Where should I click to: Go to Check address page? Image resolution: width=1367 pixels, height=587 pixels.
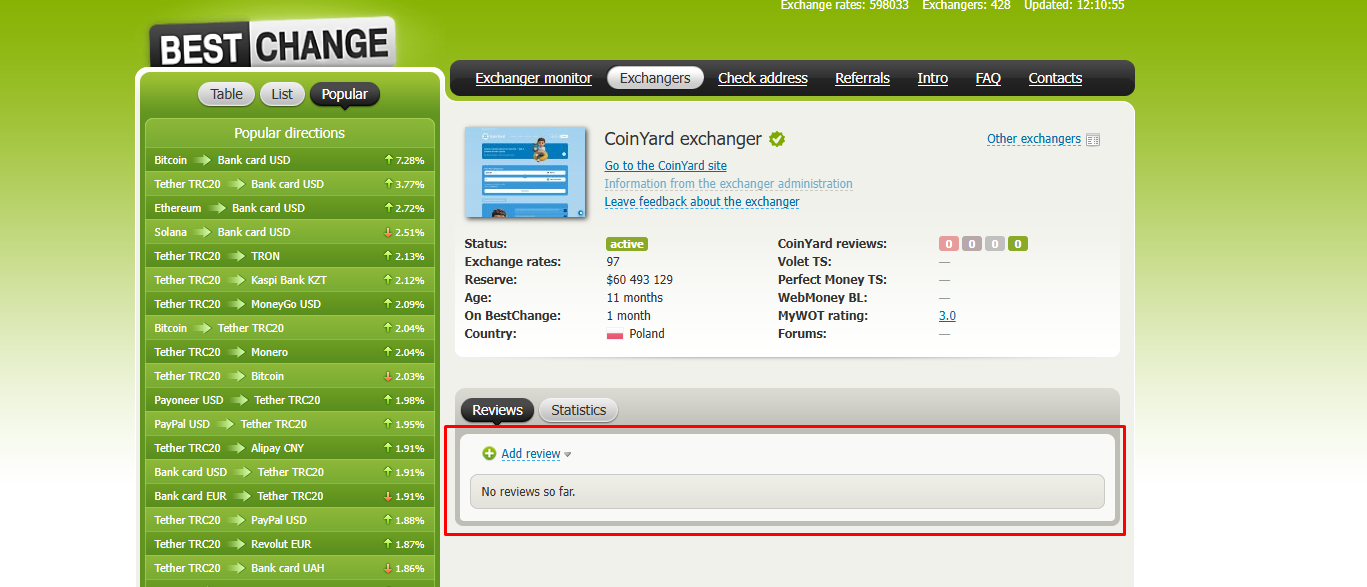(763, 78)
